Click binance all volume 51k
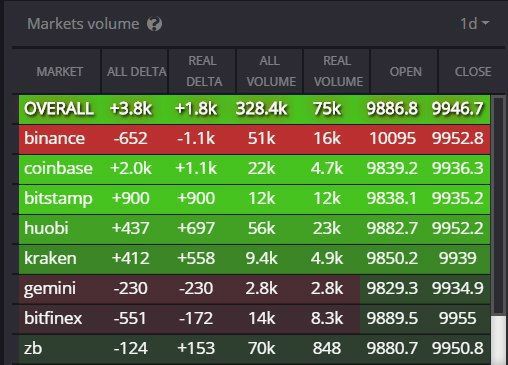 click(x=262, y=138)
